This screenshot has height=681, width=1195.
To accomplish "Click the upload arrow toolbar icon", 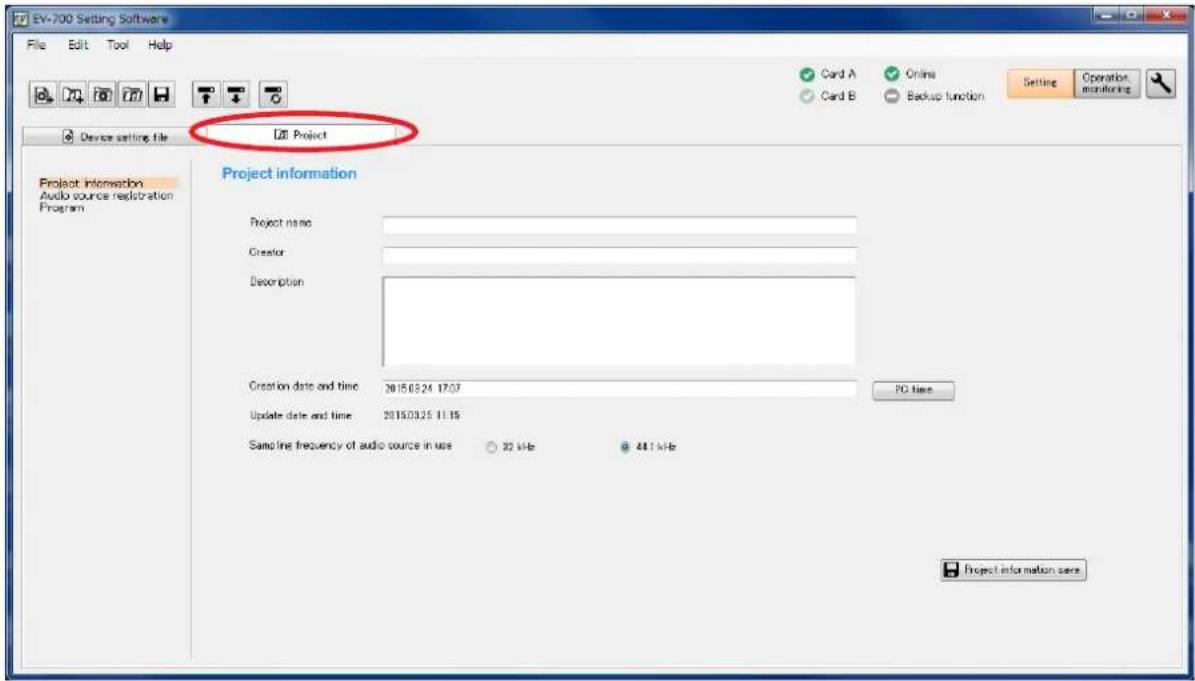I will click(x=204, y=94).
